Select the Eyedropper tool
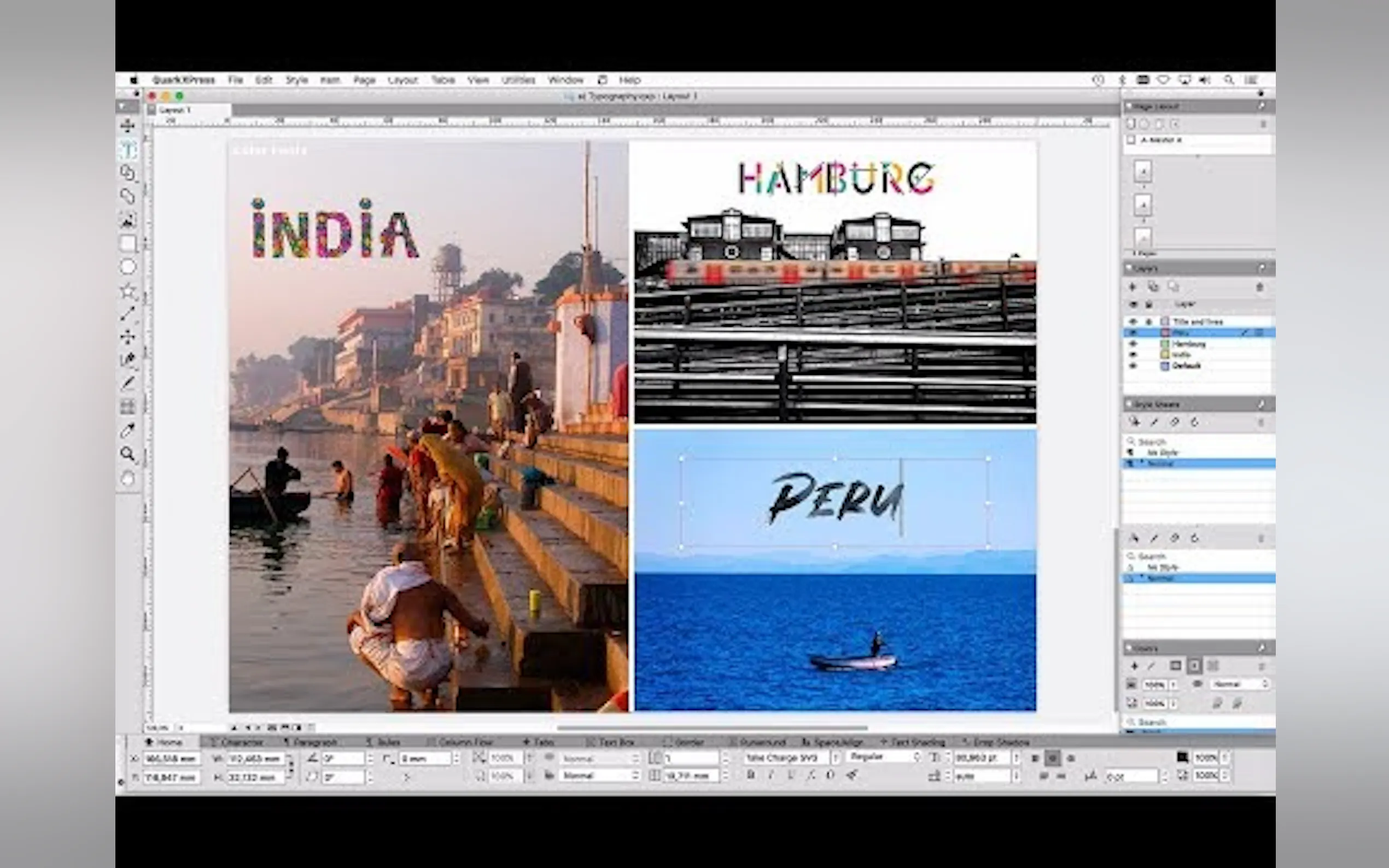This screenshot has height=868, width=1389. (127, 431)
